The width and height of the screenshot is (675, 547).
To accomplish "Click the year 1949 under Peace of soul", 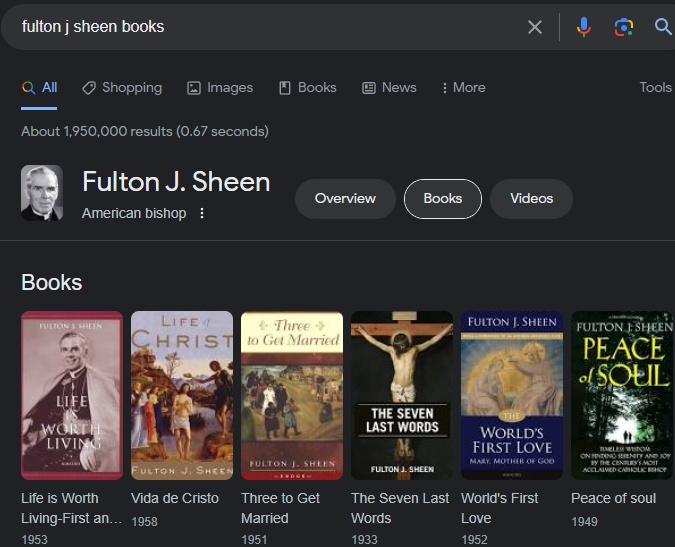I will 584,522.
